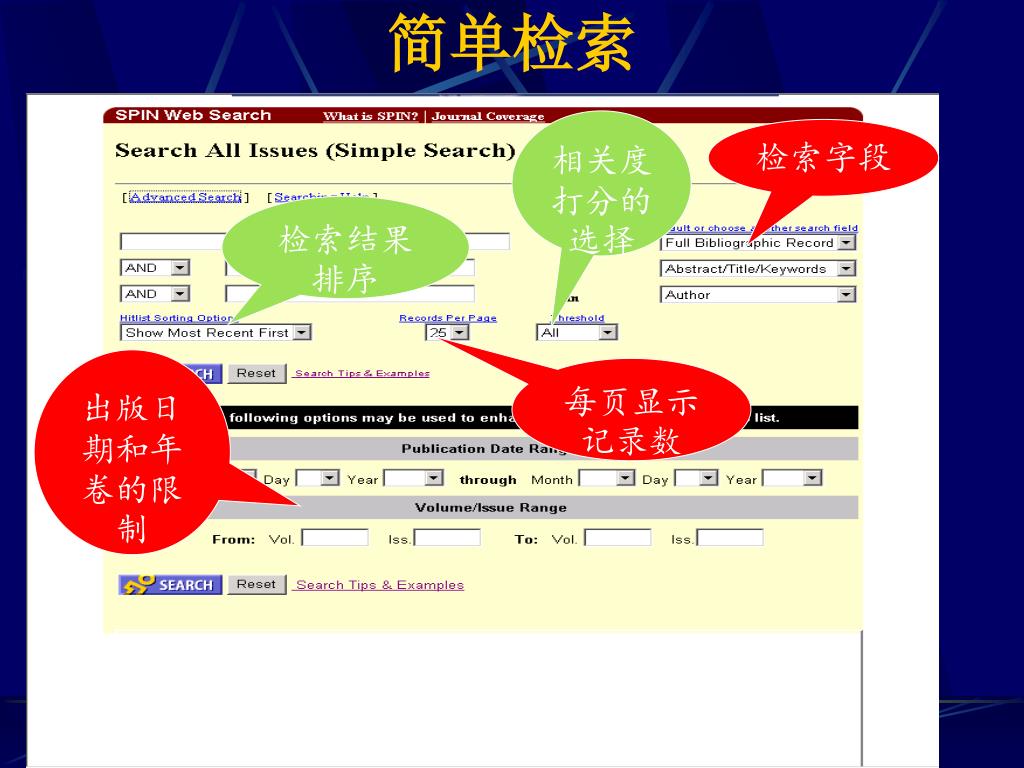This screenshot has height=768, width=1024.
Task: Open the second AND operator dropdown
Action: pyautogui.click(x=155, y=294)
